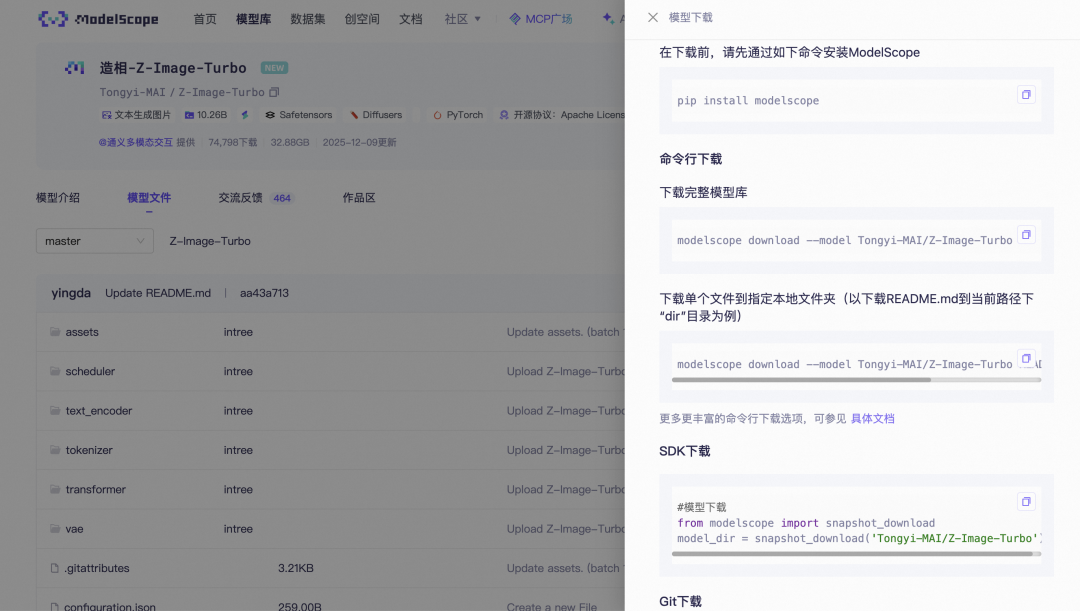Click the yingda author name
The height and width of the screenshot is (611, 1080).
point(71,293)
